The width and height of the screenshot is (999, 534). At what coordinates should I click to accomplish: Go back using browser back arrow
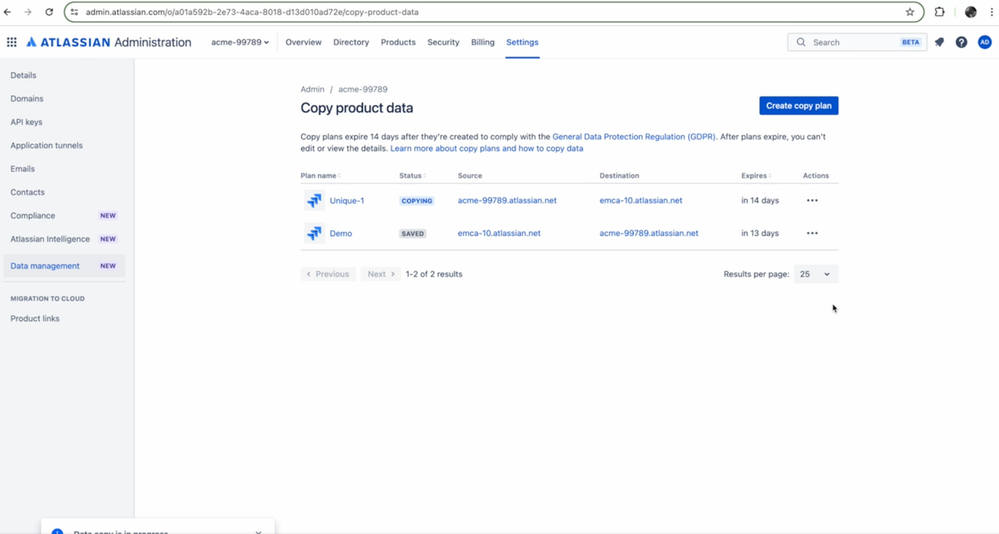pyautogui.click(x=8, y=12)
